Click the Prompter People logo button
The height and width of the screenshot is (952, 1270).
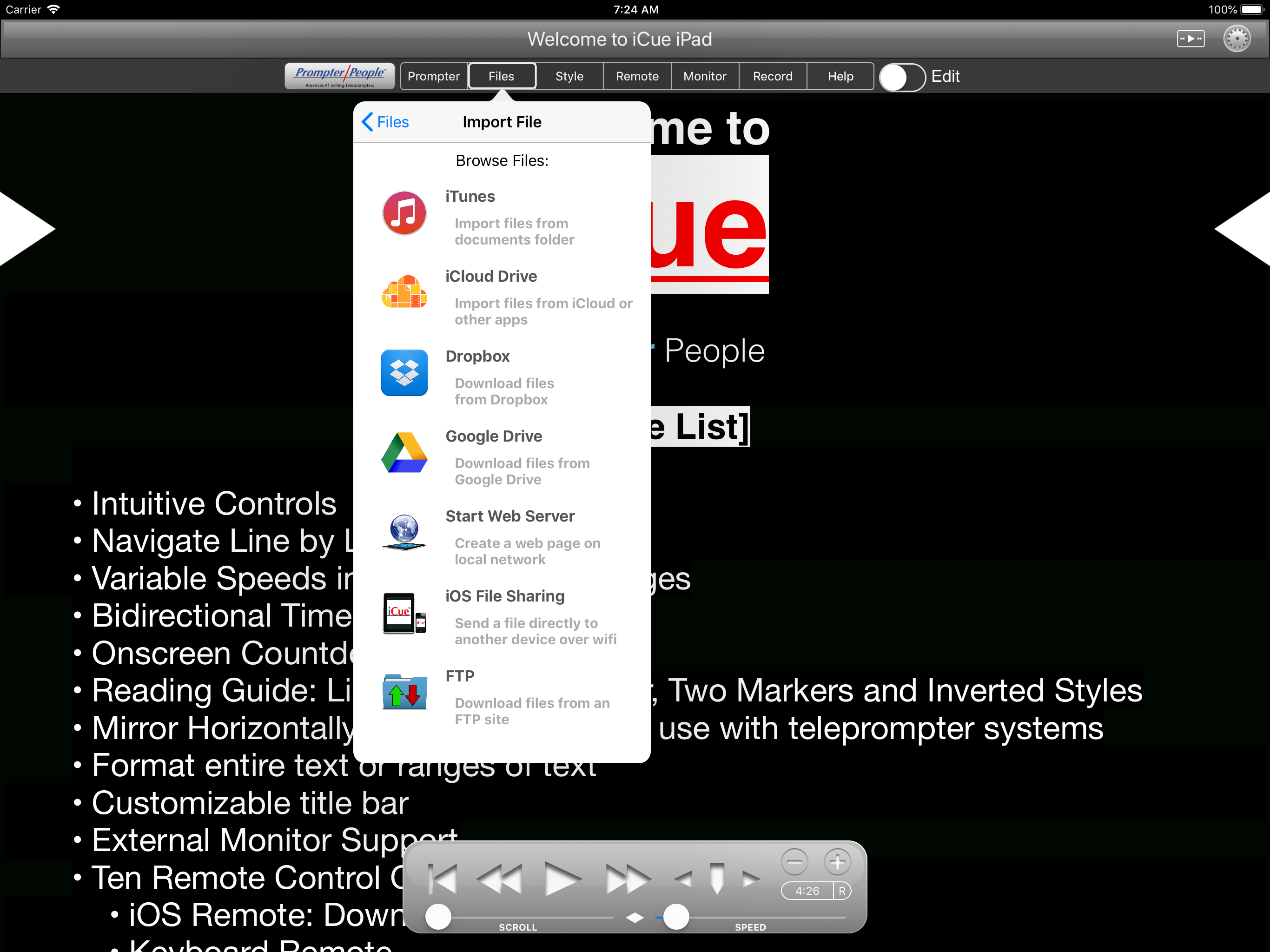pyautogui.click(x=340, y=76)
